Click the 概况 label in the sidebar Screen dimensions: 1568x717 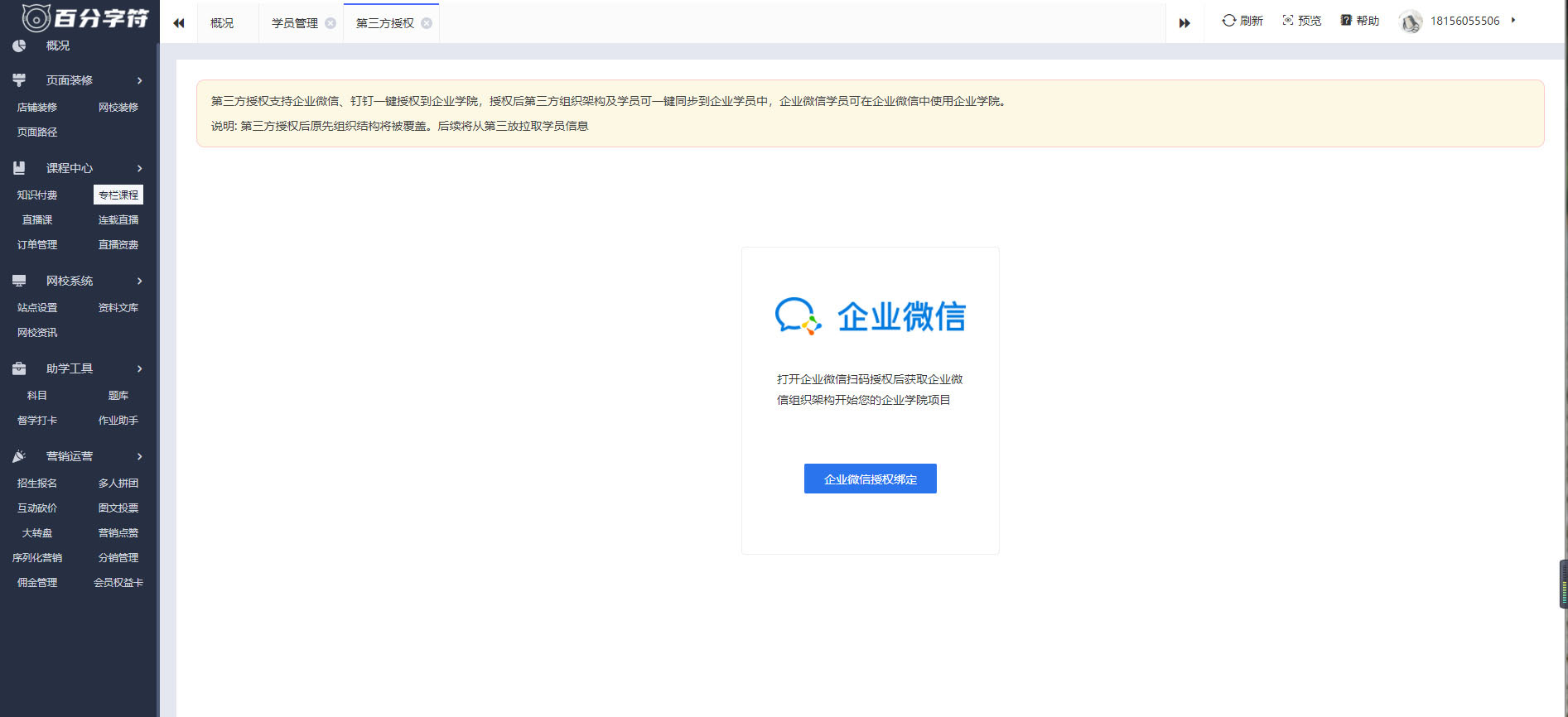tap(58, 46)
